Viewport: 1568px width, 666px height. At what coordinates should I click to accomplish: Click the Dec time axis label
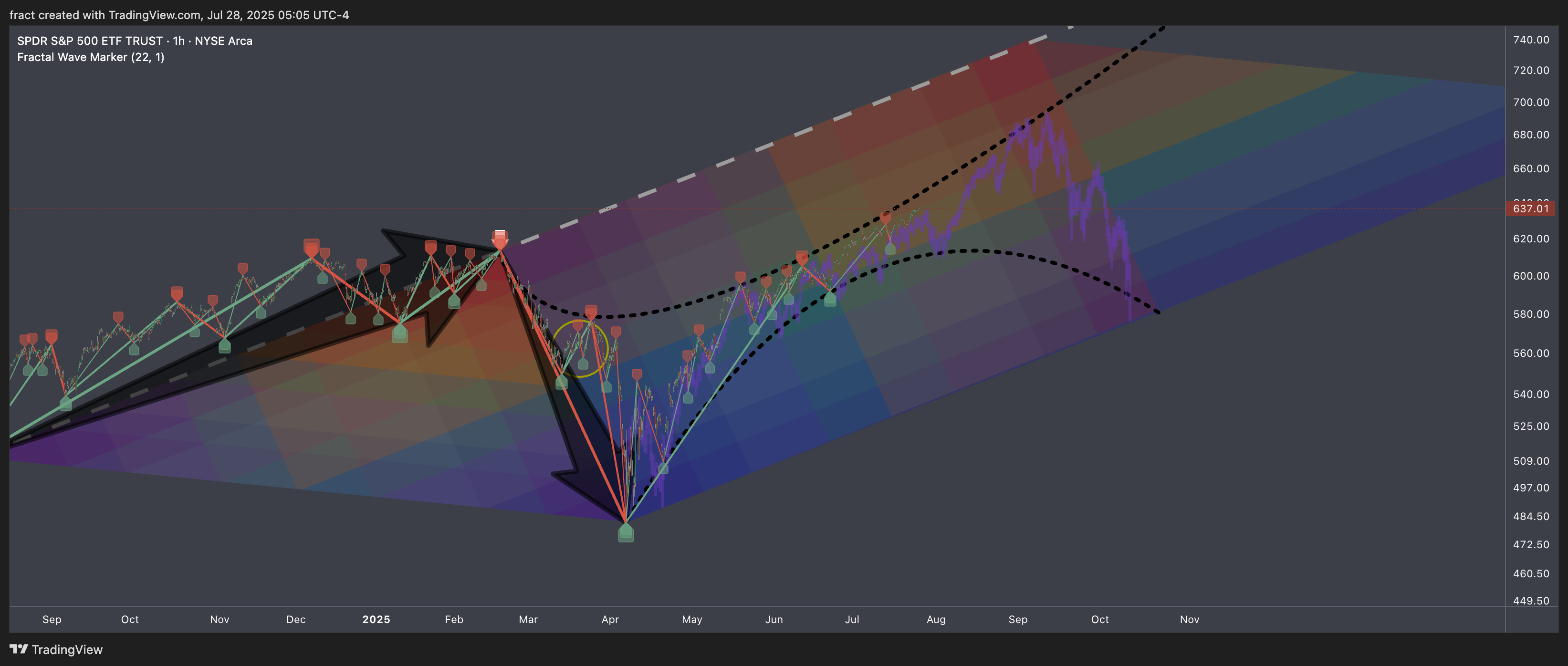point(296,619)
